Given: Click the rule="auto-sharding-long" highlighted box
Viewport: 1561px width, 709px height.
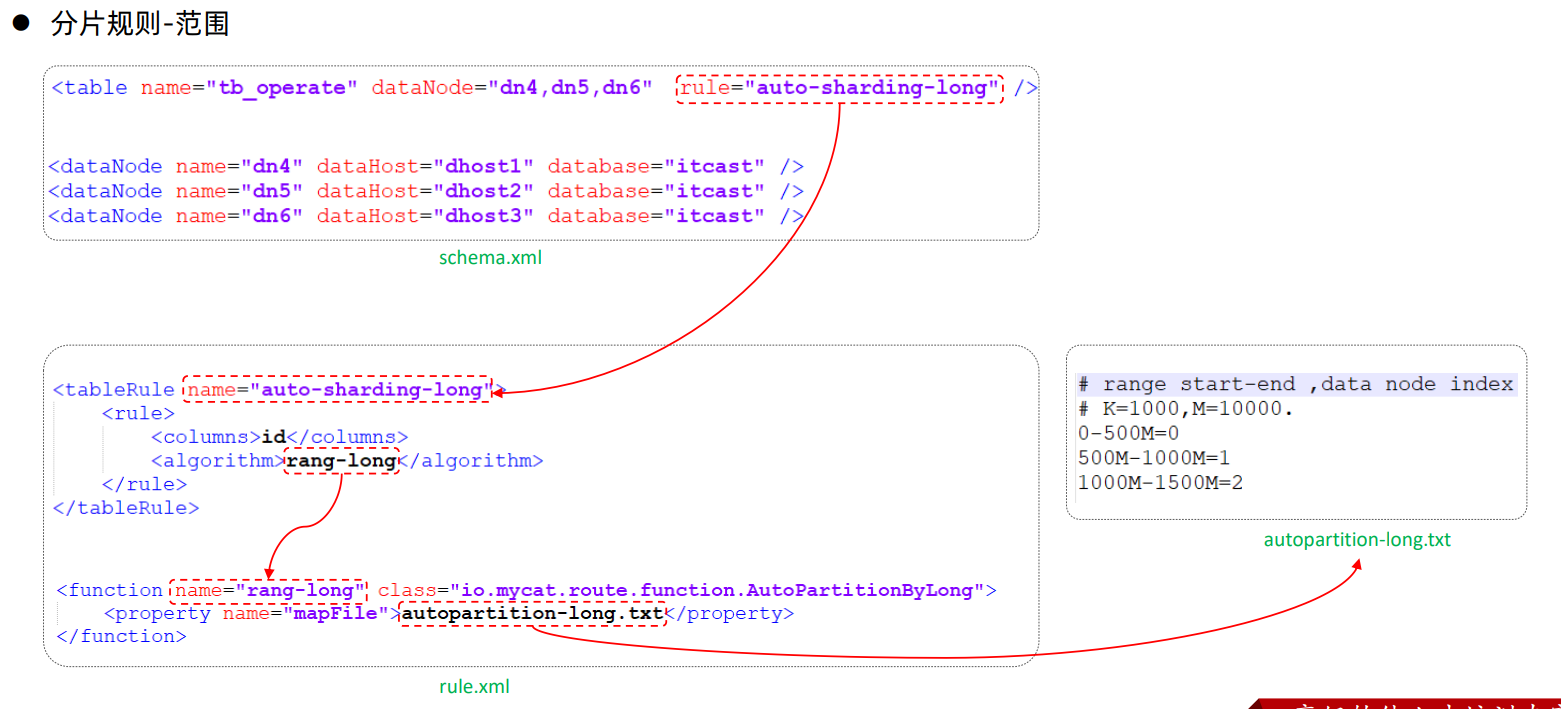Looking at the screenshot, I should [838, 88].
